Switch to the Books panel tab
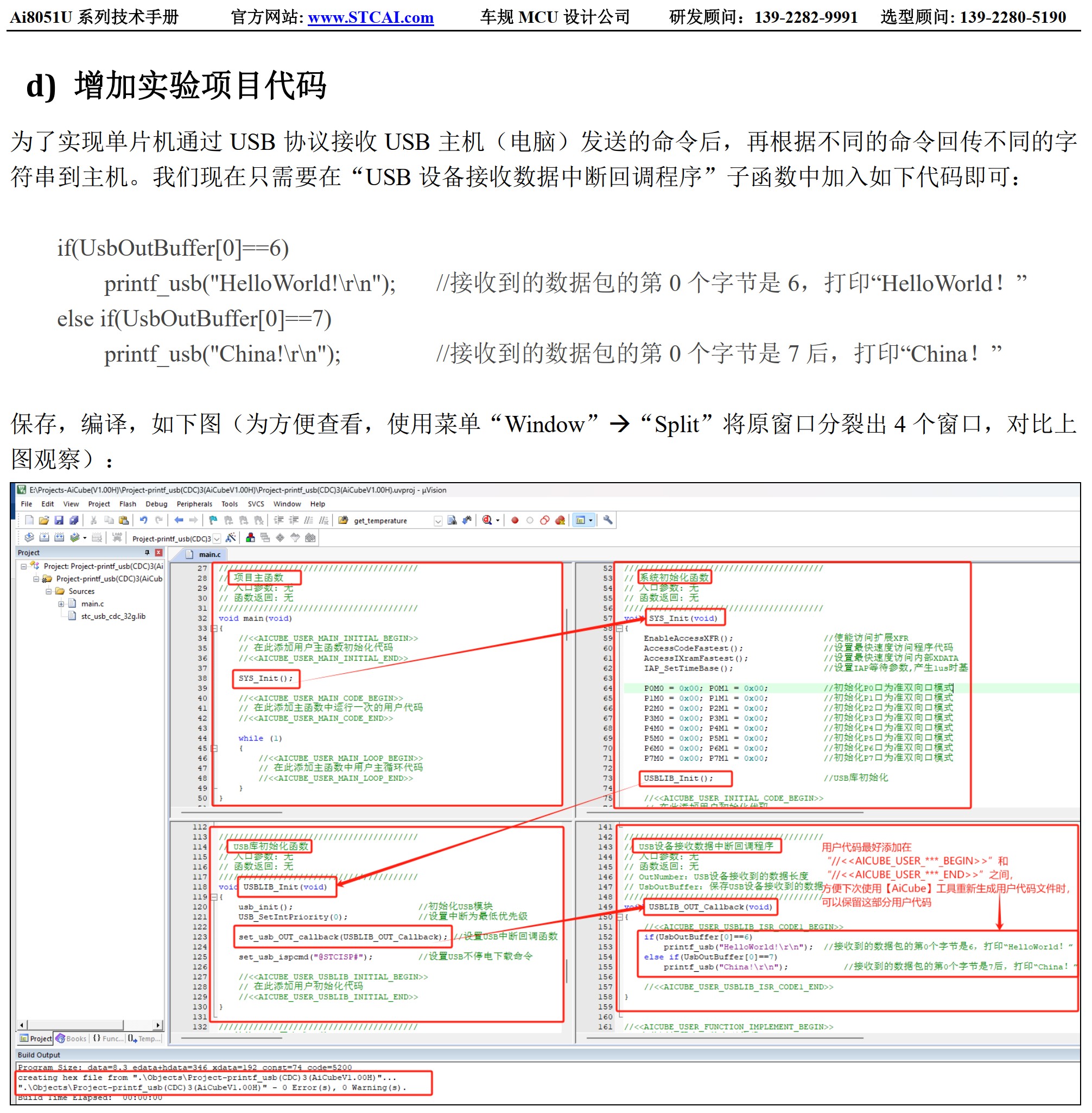The height and width of the screenshot is (1113, 1092). point(71,1039)
